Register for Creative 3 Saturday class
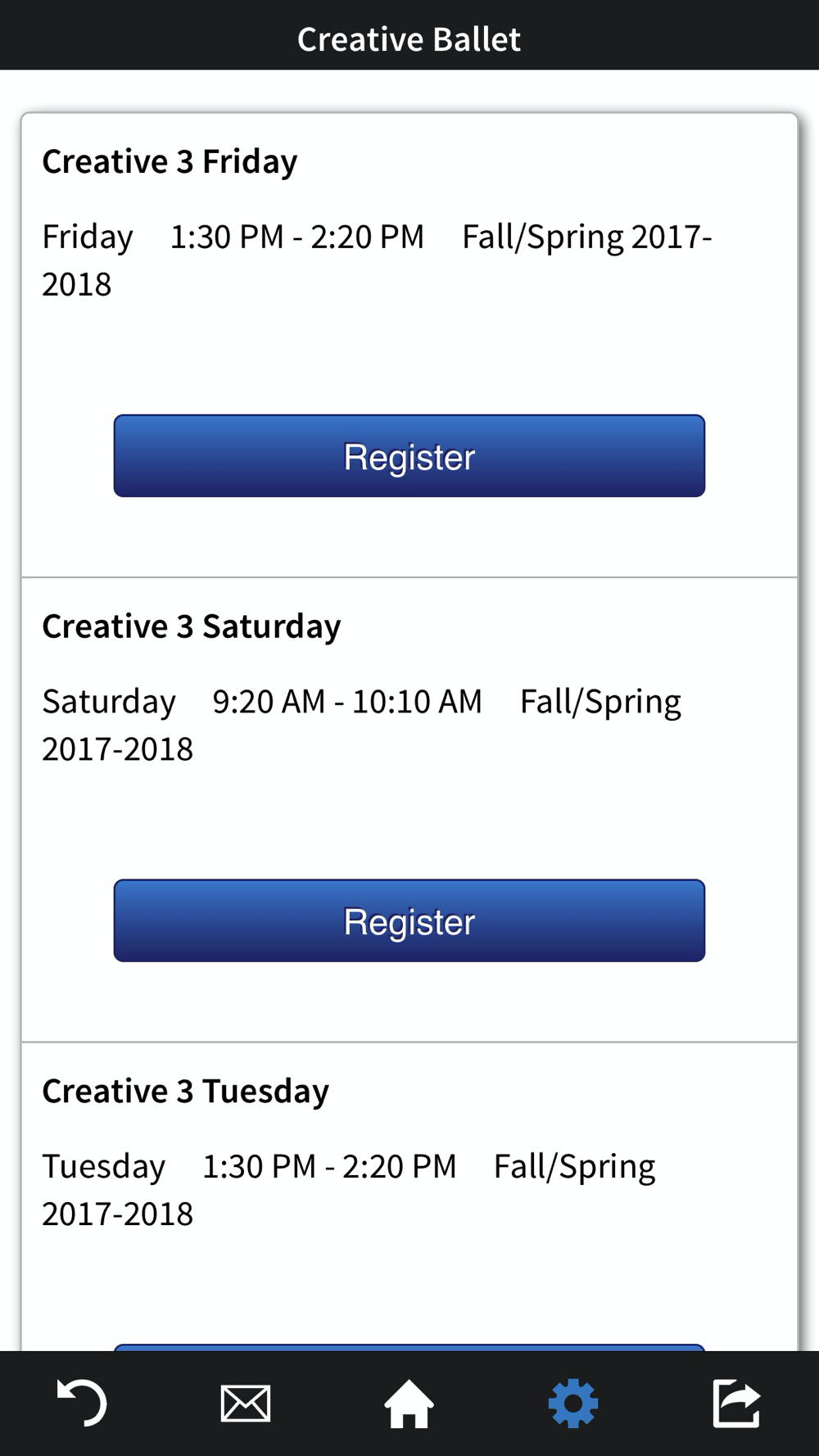 [409, 921]
